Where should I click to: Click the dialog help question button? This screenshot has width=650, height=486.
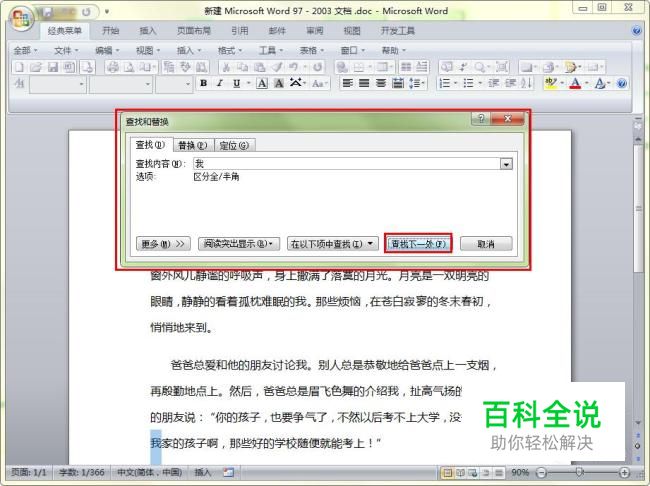click(x=481, y=119)
